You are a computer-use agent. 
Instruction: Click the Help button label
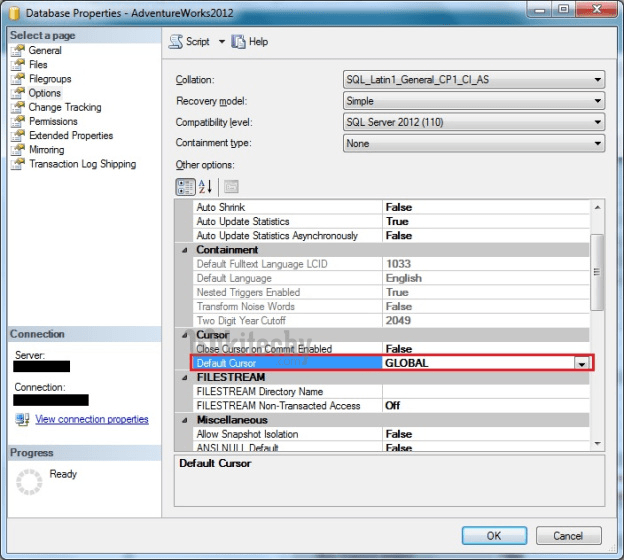pos(258,41)
